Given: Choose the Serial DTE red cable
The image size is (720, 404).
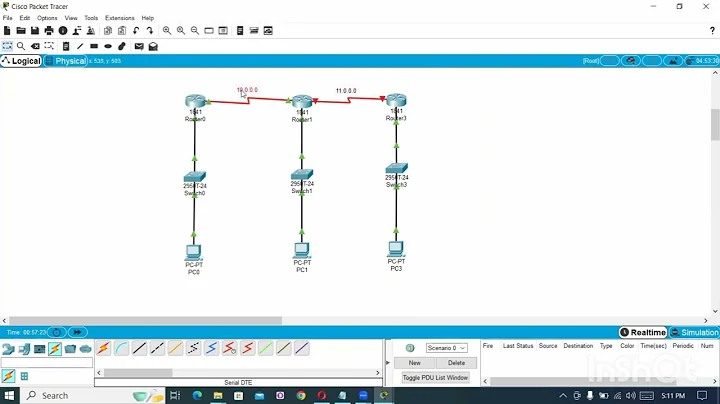Looking at the screenshot, I should tap(248, 348).
